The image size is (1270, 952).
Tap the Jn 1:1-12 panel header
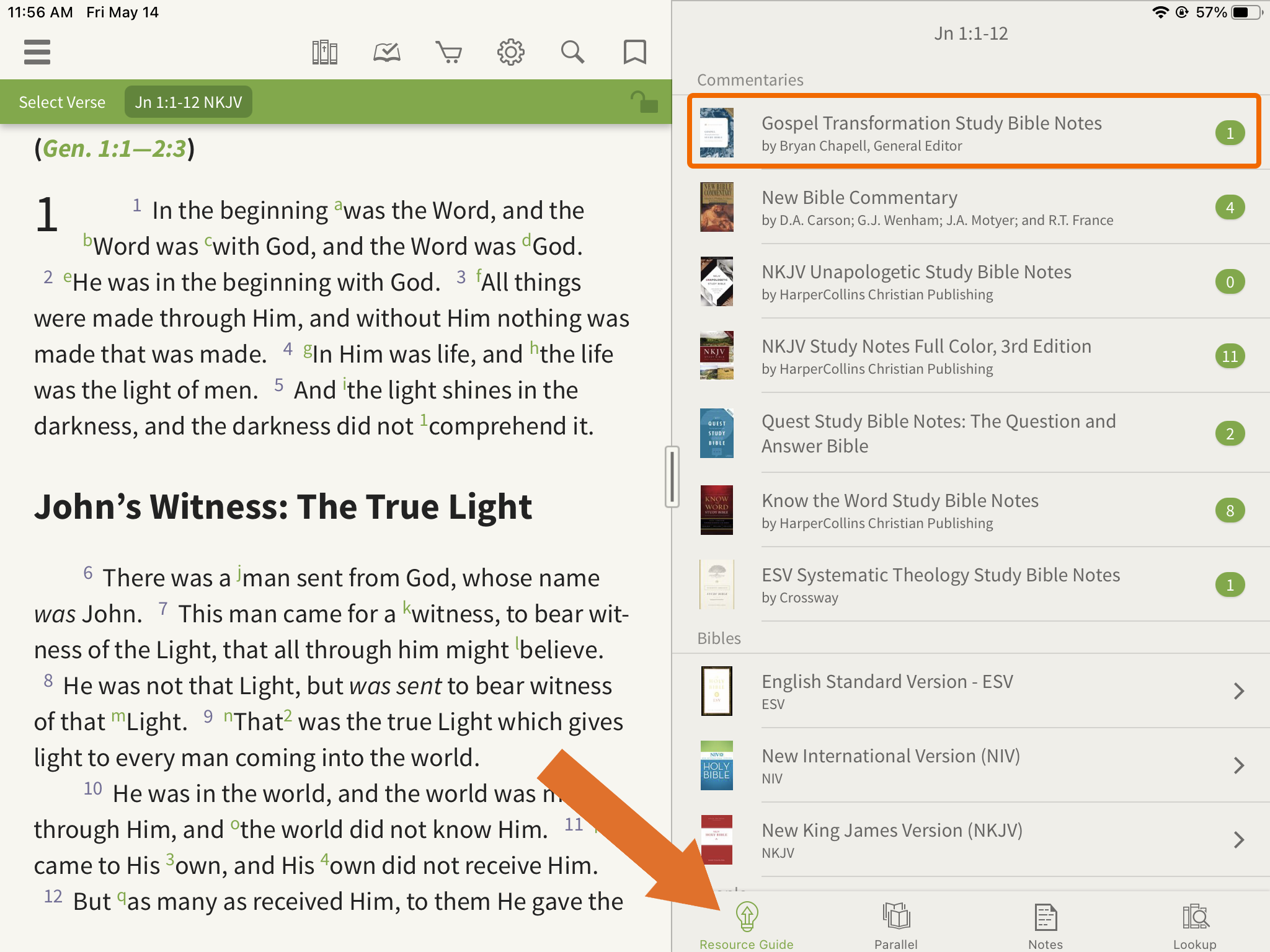[971, 33]
